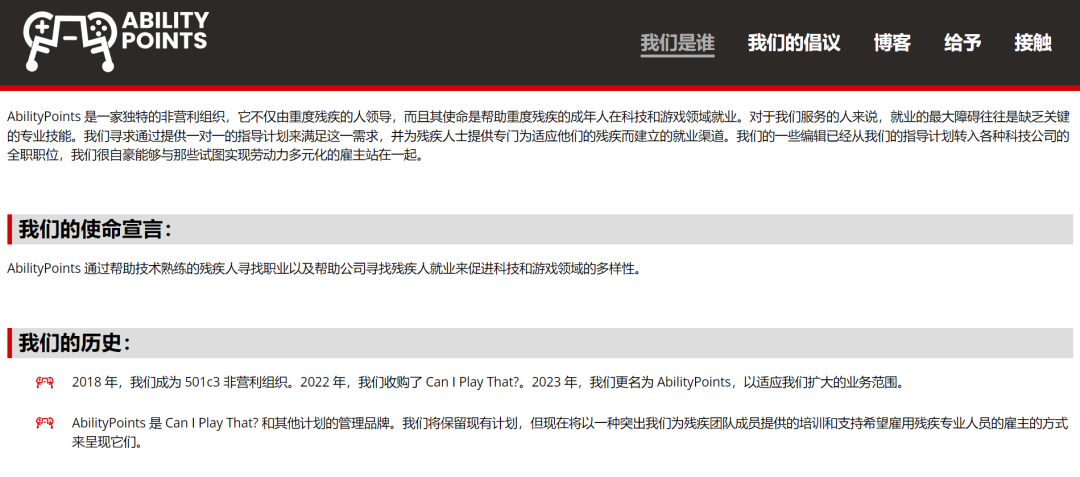Click the controller bullet beside AbilityPoints 是 Can I Play That
Image resolution: width=1080 pixels, height=477 pixels.
(x=44, y=423)
